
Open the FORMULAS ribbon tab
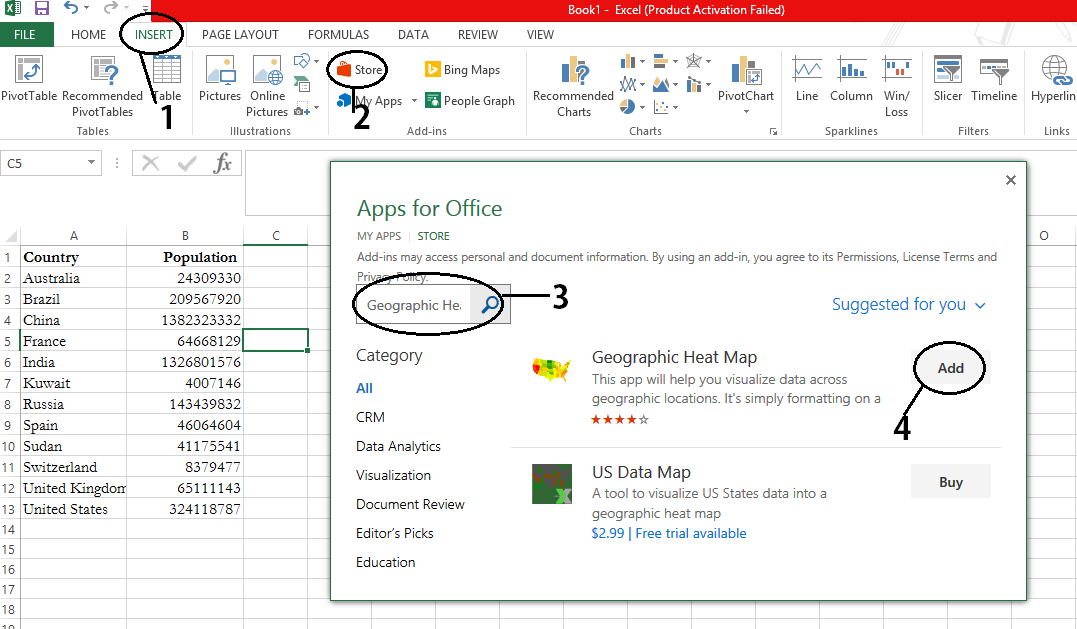pyautogui.click(x=338, y=35)
